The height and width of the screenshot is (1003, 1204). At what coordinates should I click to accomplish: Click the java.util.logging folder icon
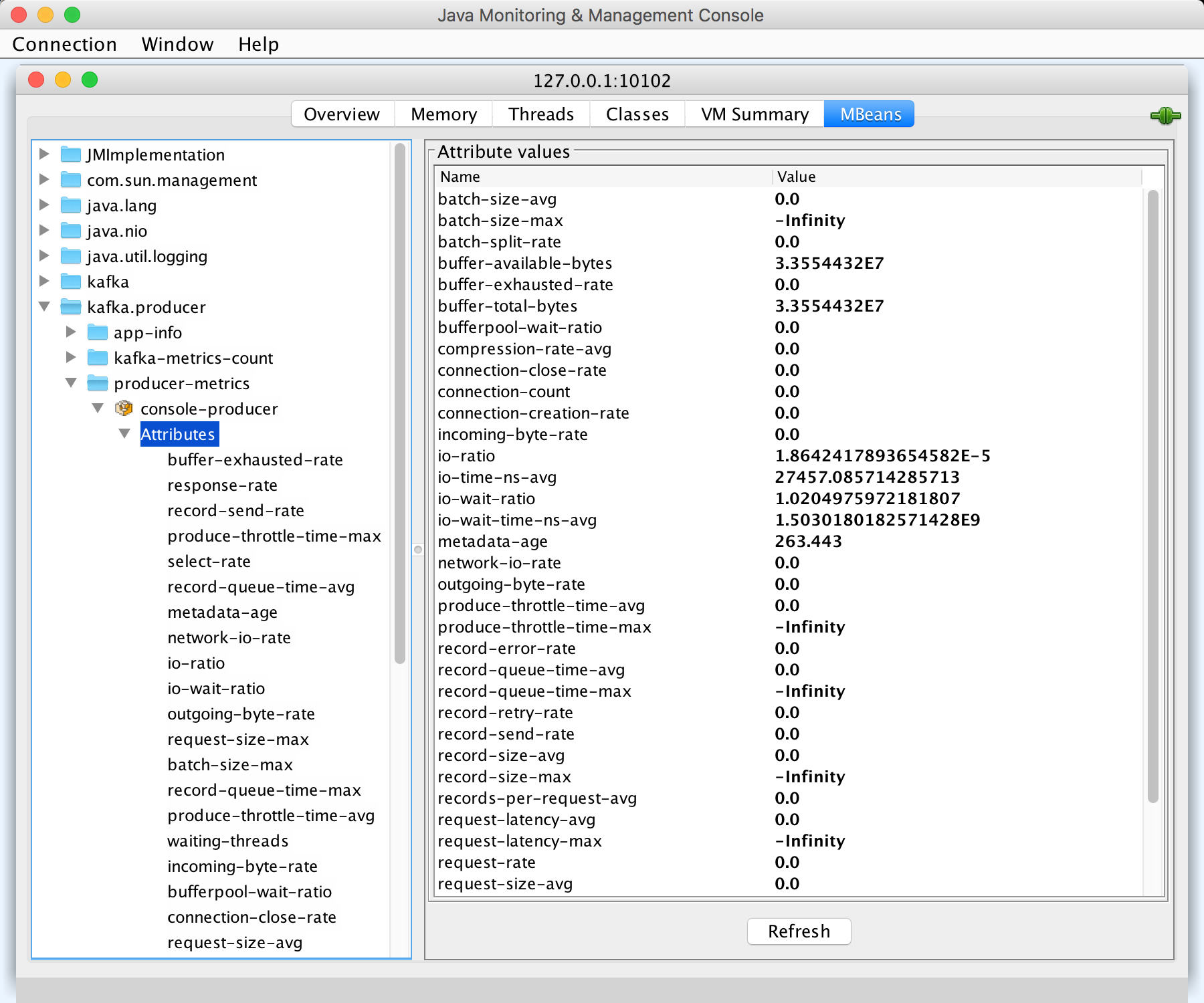coord(71,256)
